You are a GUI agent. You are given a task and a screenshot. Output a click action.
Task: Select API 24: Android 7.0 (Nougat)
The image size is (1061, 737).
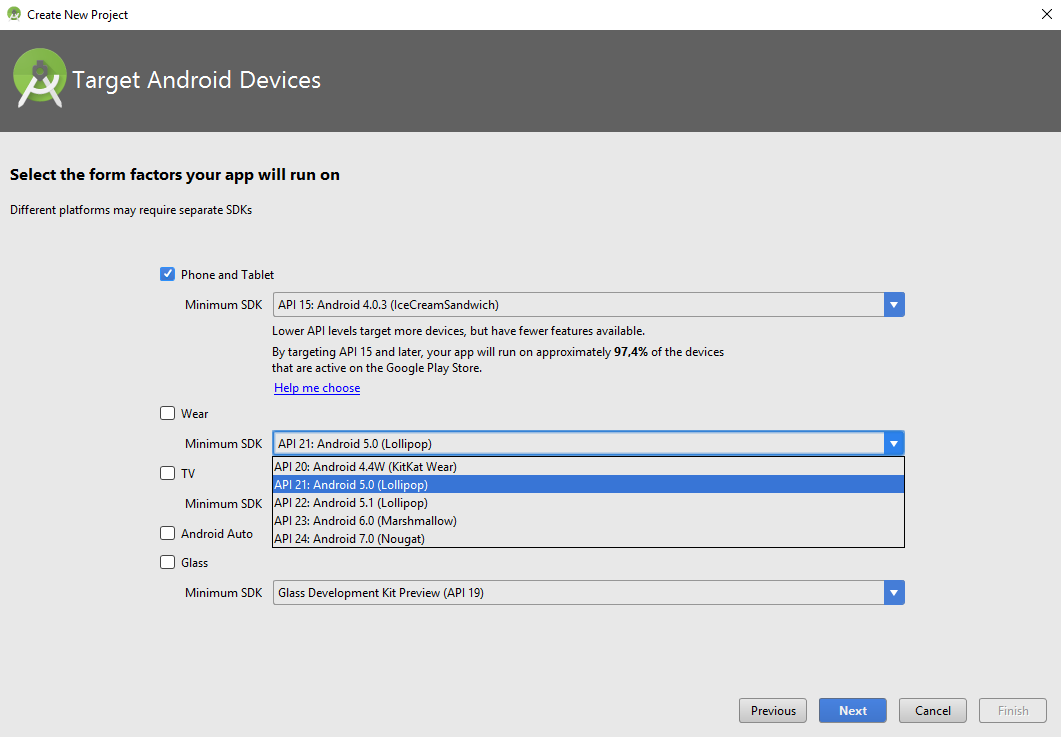(588, 539)
